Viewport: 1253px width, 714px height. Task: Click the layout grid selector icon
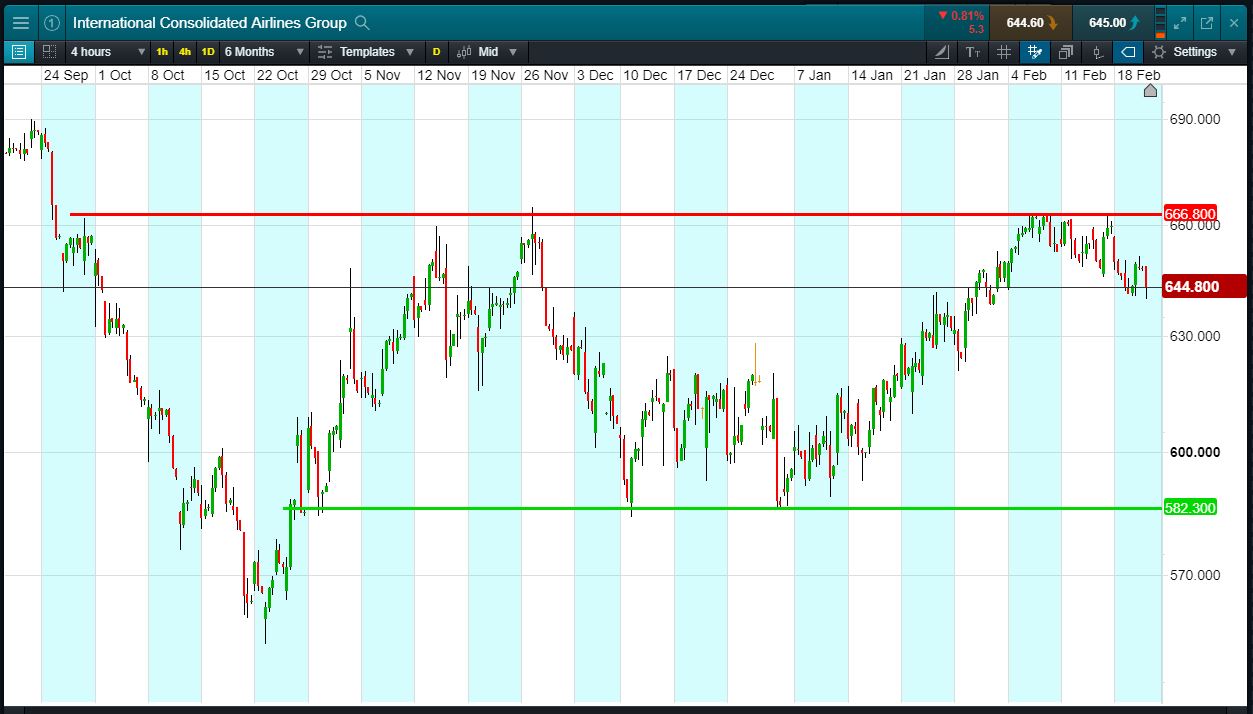pos(49,52)
